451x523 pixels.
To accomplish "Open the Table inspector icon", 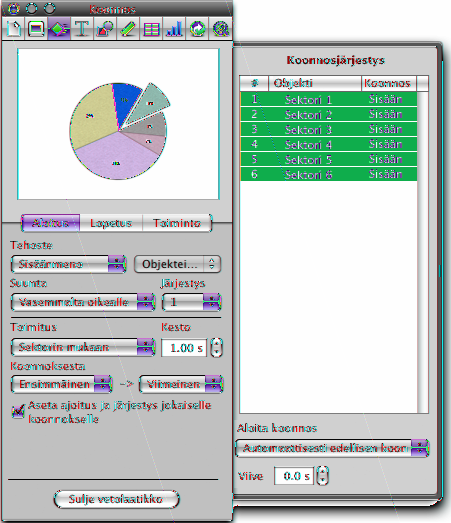I will tap(151, 29).
